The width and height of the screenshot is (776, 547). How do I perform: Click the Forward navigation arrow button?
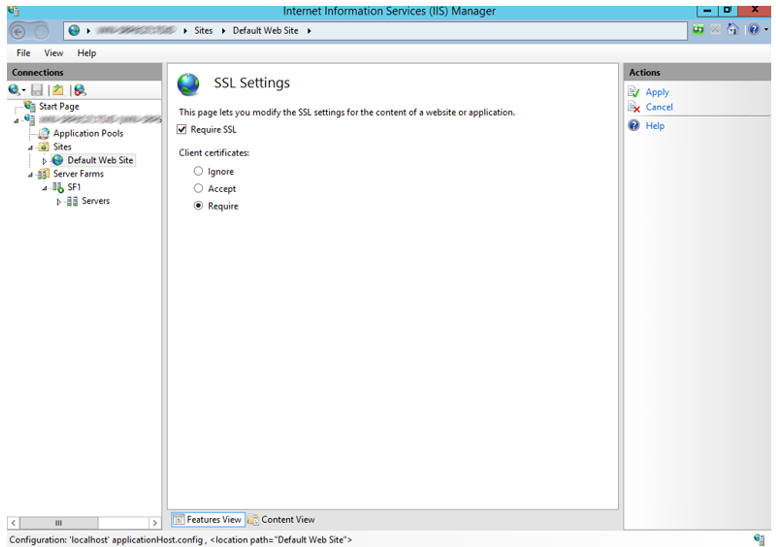[x=42, y=32]
